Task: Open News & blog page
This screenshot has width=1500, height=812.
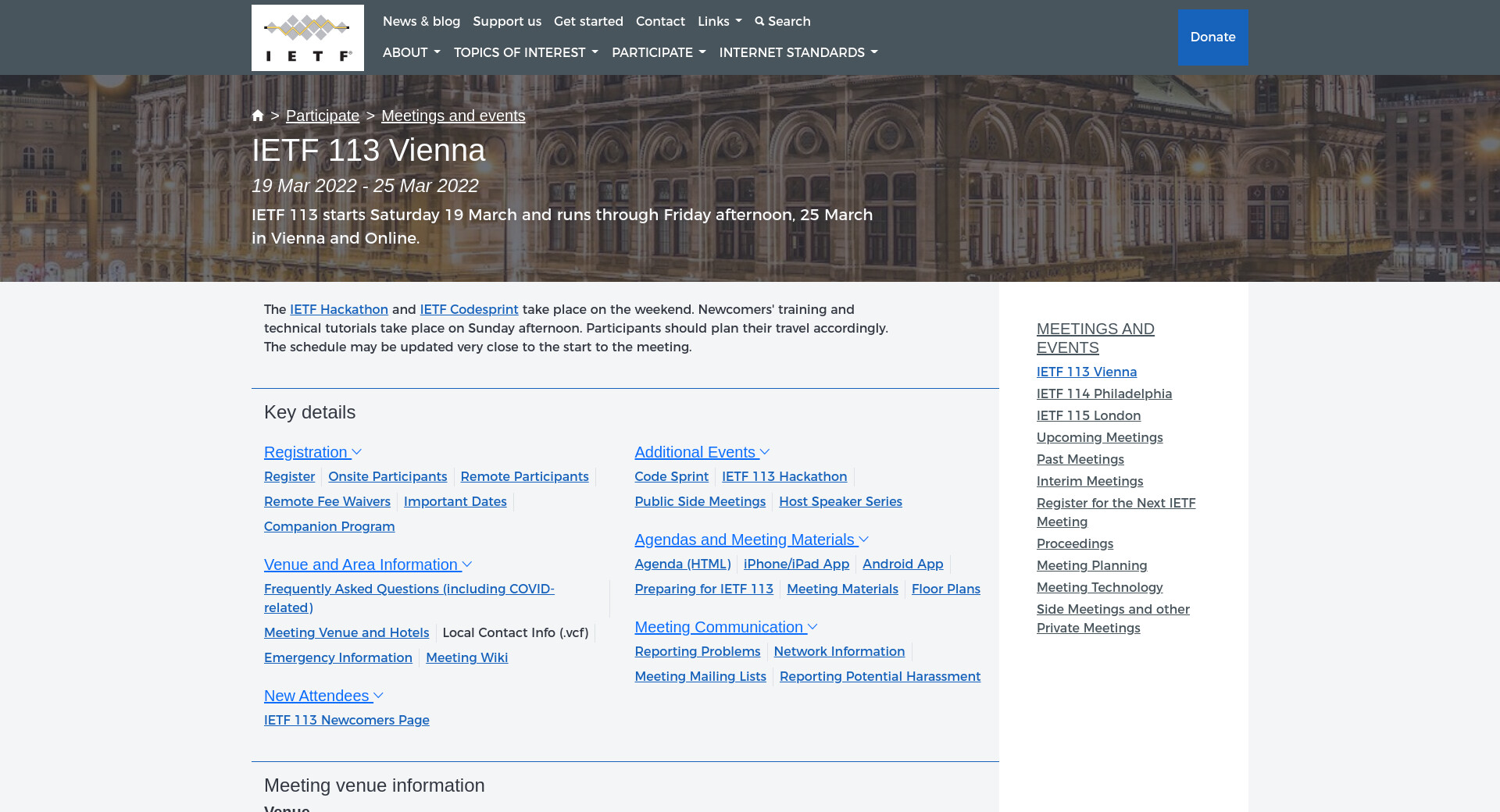Action: coord(421,21)
